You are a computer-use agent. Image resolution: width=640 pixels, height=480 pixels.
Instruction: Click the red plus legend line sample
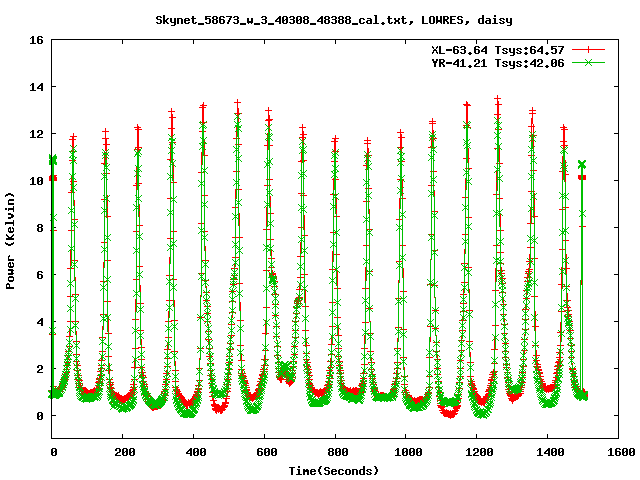click(588, 50)
